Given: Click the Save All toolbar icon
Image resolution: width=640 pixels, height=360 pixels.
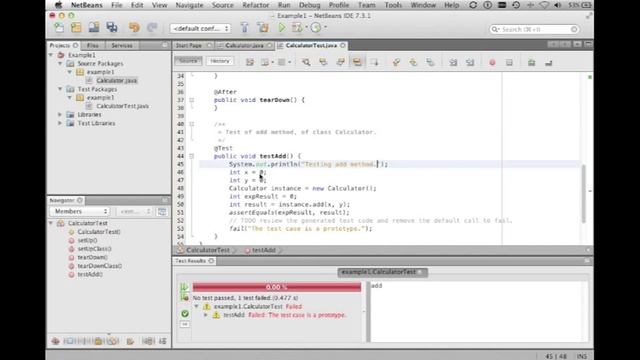Looking at the screenshot, I should (x=112, y=27).
